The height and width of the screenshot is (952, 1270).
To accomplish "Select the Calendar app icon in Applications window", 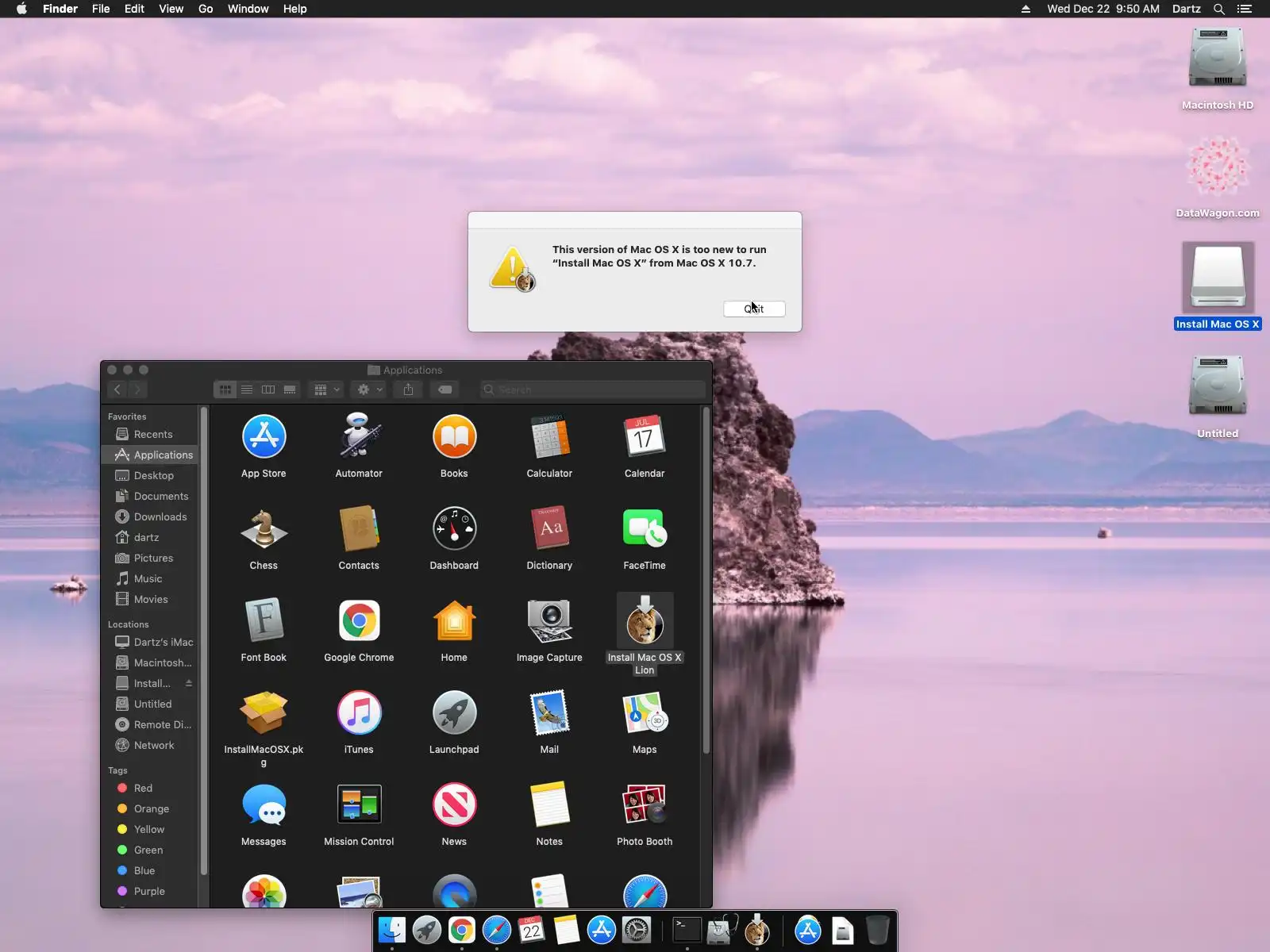I will [x=645, y=436].
